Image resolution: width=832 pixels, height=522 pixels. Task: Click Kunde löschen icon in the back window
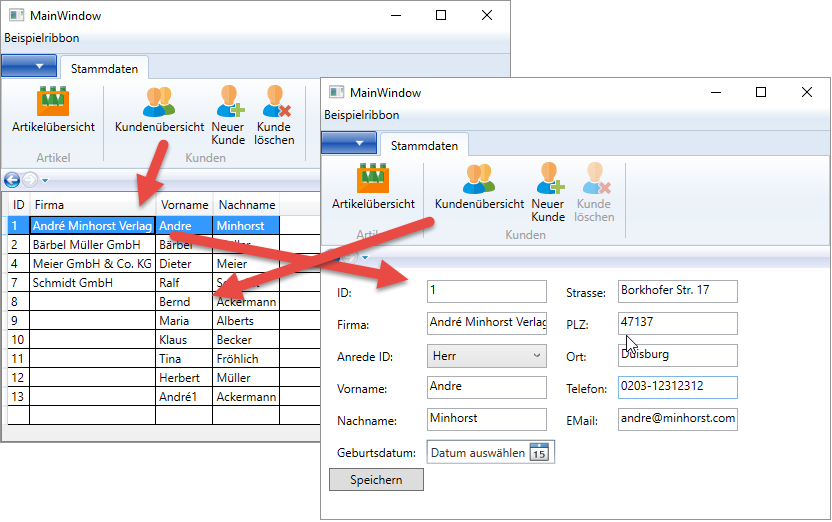(x=274, y=102)
